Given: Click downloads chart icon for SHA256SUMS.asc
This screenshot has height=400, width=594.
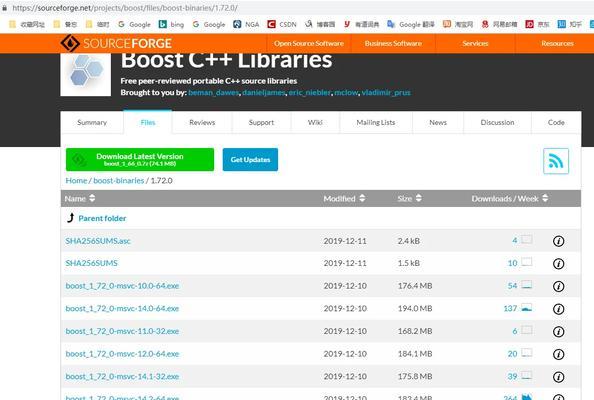Looking at the screenshot, I should (x=527, y=239).
